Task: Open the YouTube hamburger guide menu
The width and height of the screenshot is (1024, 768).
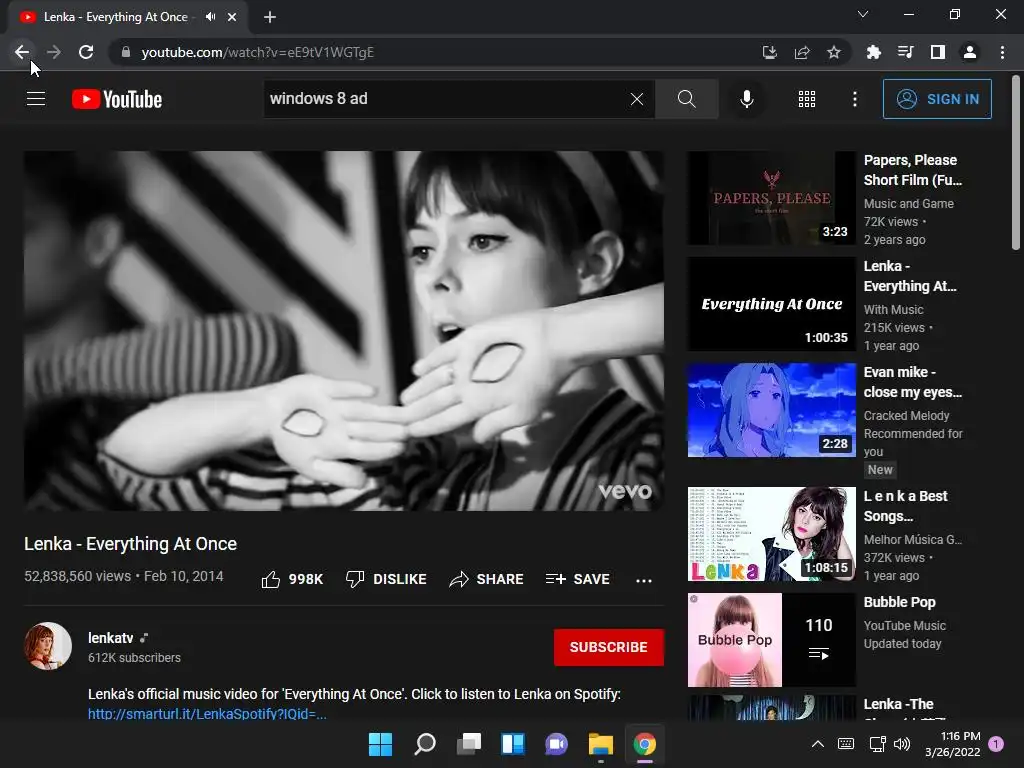Action: pyautogui.click(x=36, y=99)
